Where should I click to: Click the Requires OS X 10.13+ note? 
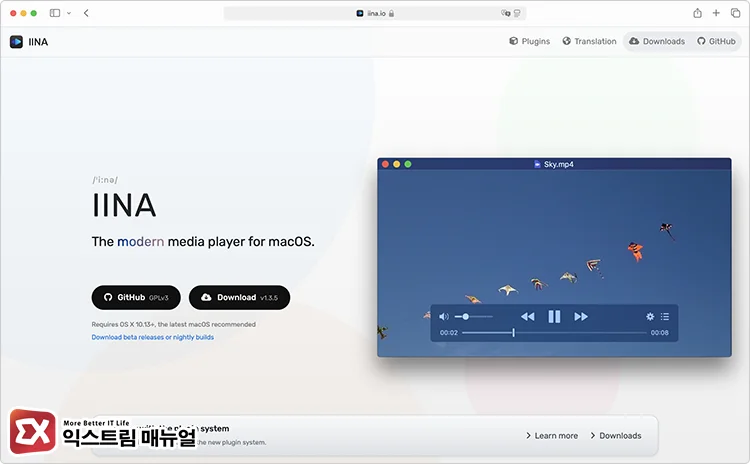click(174, 324)
